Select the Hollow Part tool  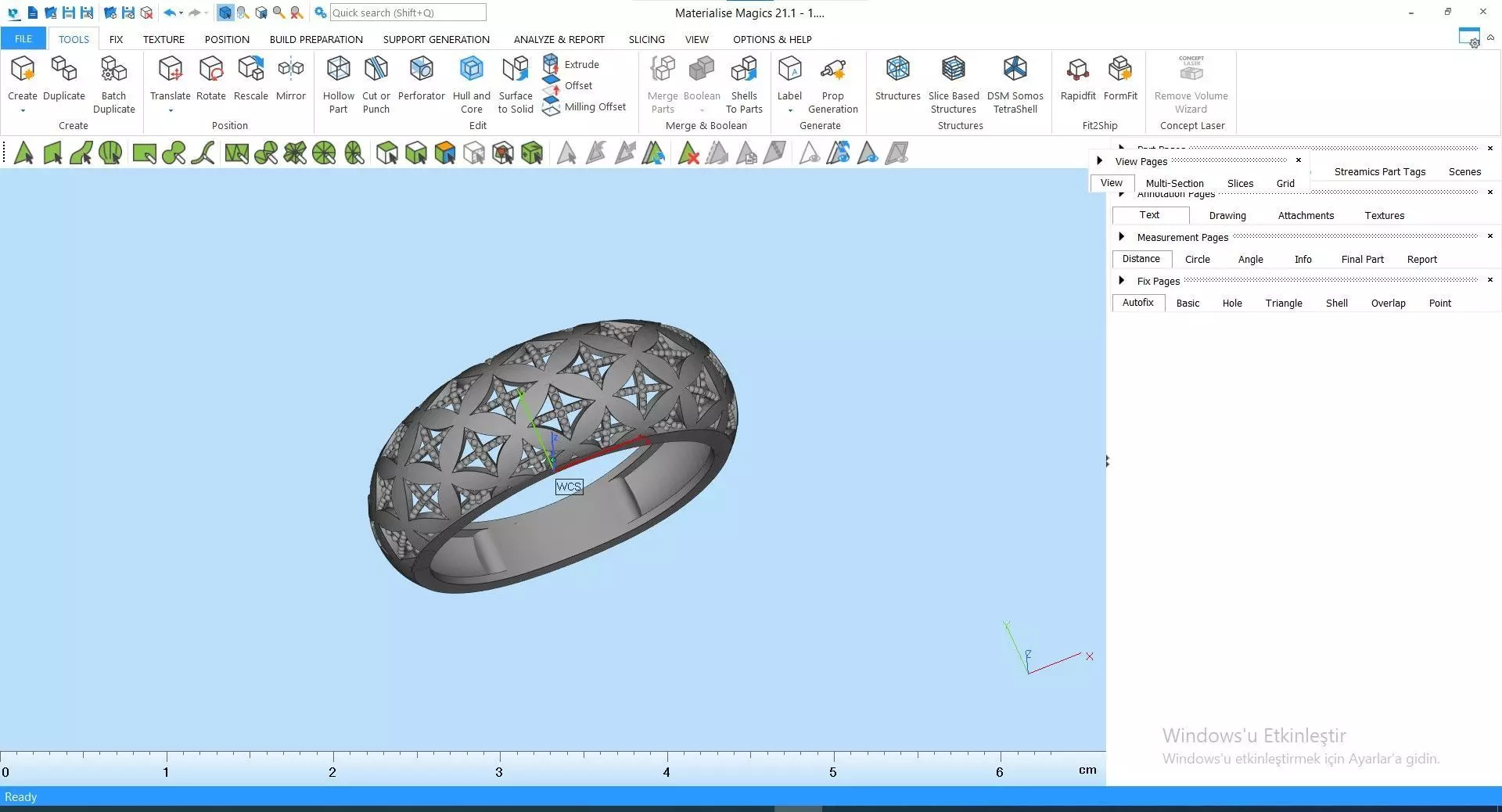(338, 84)
